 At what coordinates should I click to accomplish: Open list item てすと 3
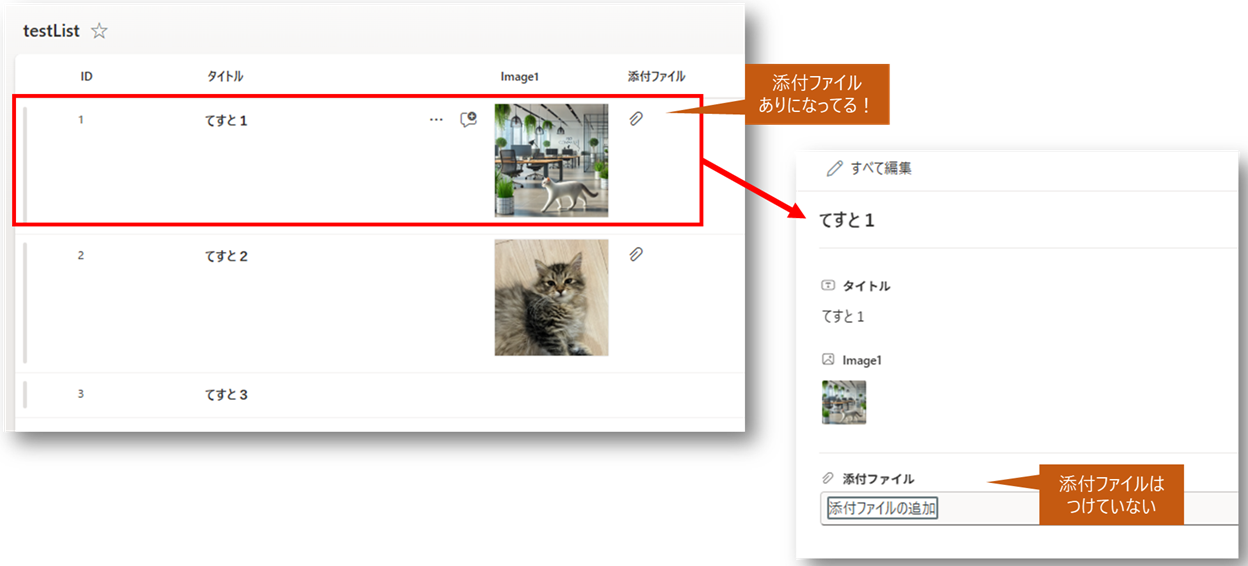tap(226, 395)
